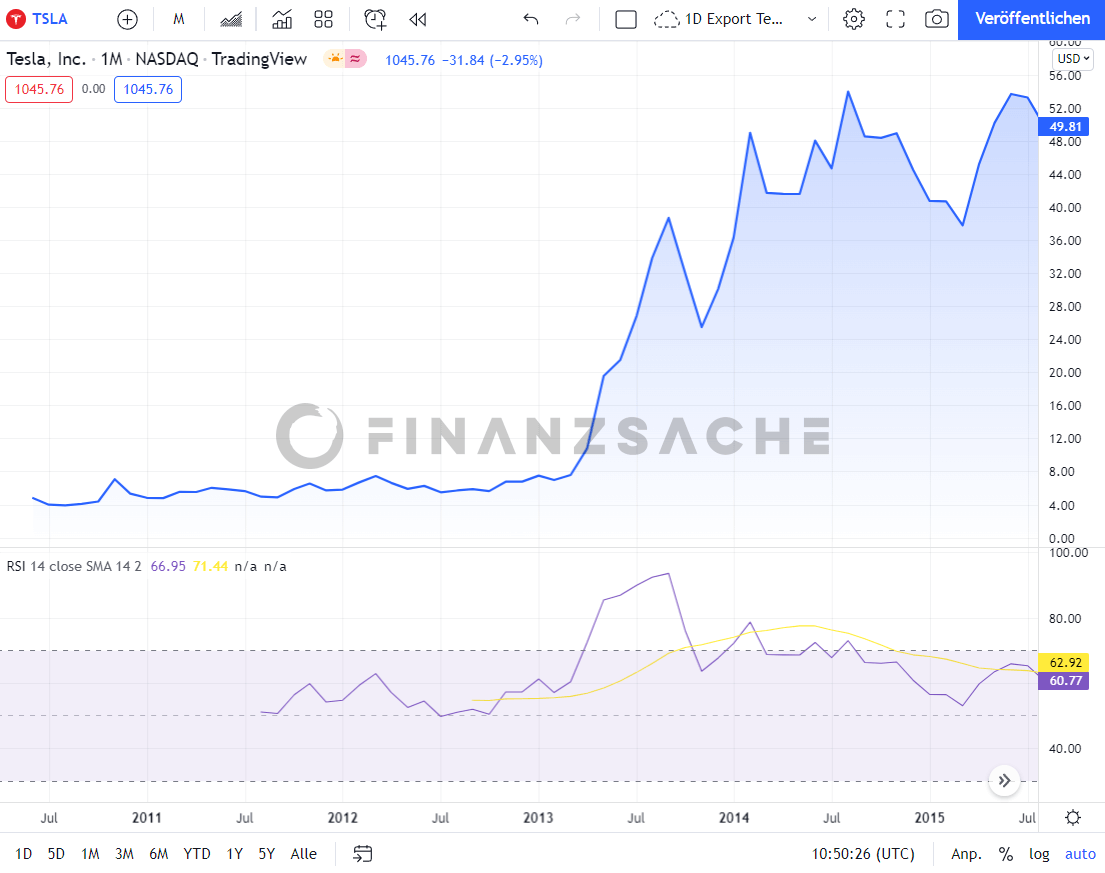The image size is (1105, 873).
Task: Expand the layout name dropdown arrow
Action: point(812,20)
